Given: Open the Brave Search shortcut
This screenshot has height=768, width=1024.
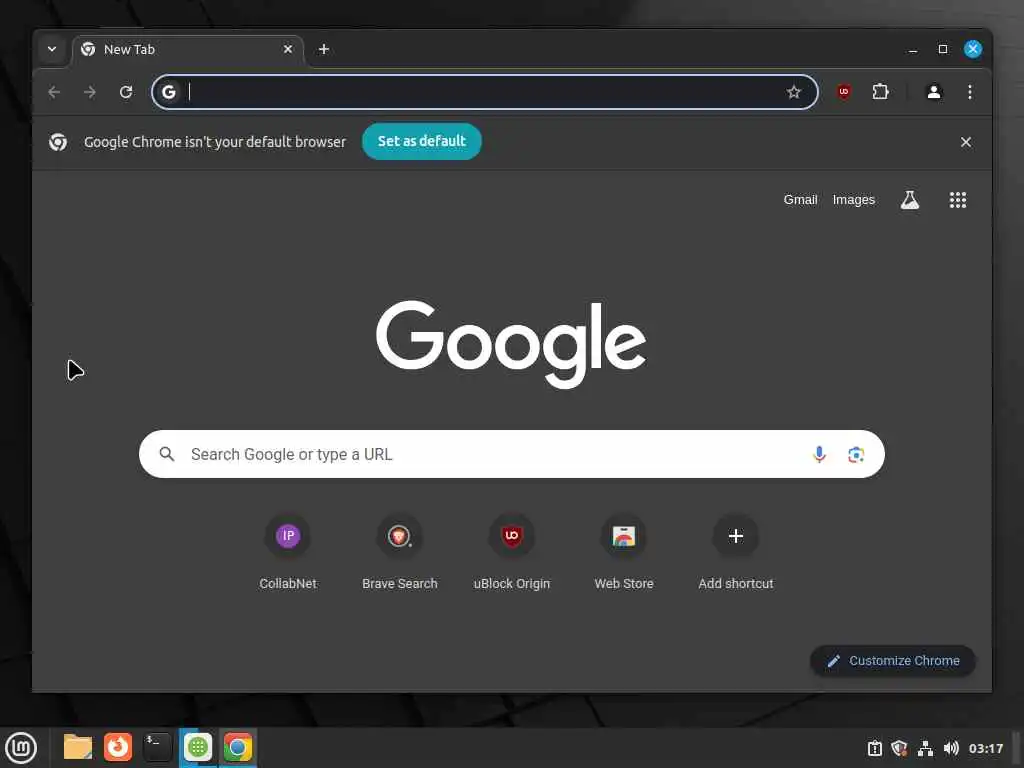Looking at the screenshot, I should [400, 552].
